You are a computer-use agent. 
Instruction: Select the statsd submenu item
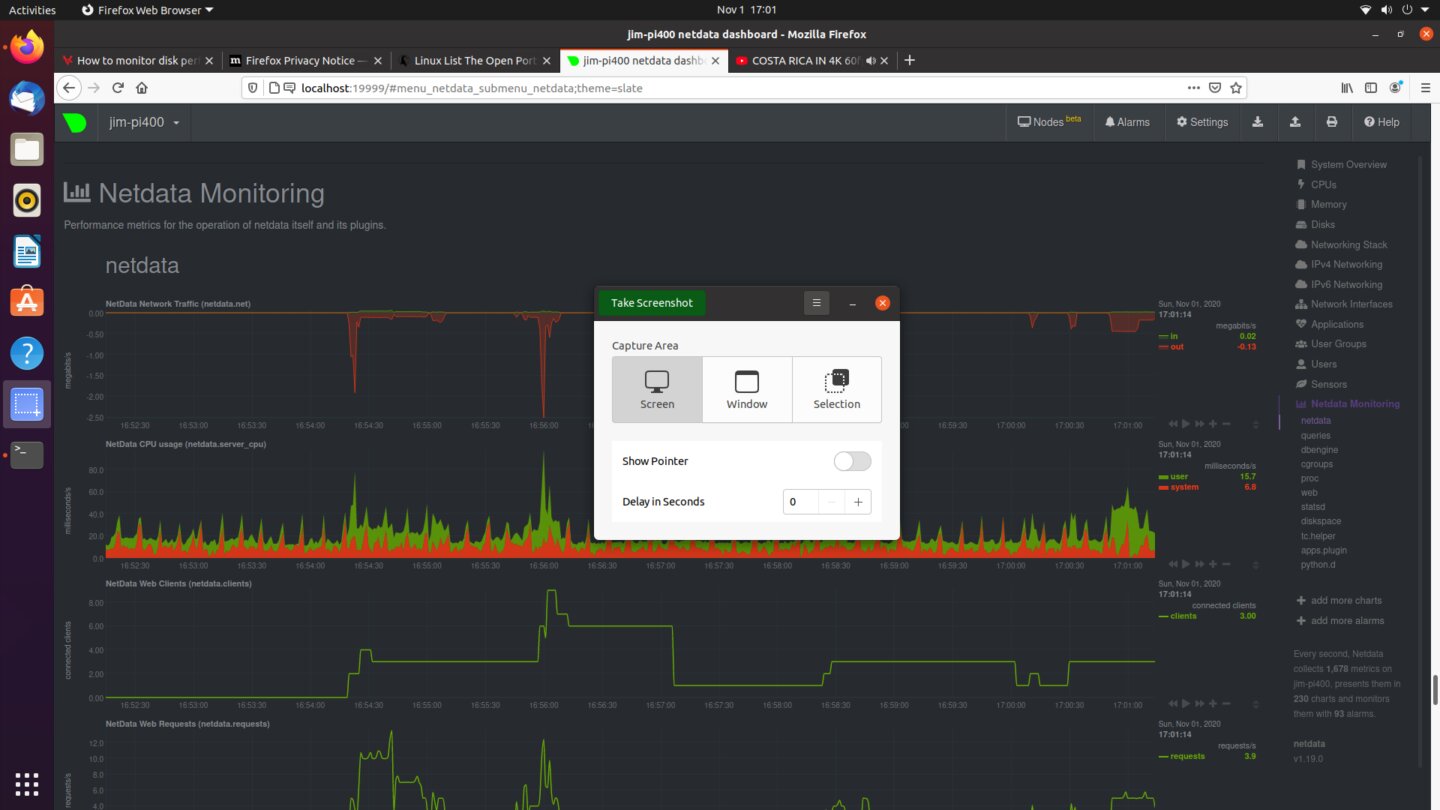(x=1313, y=507)
